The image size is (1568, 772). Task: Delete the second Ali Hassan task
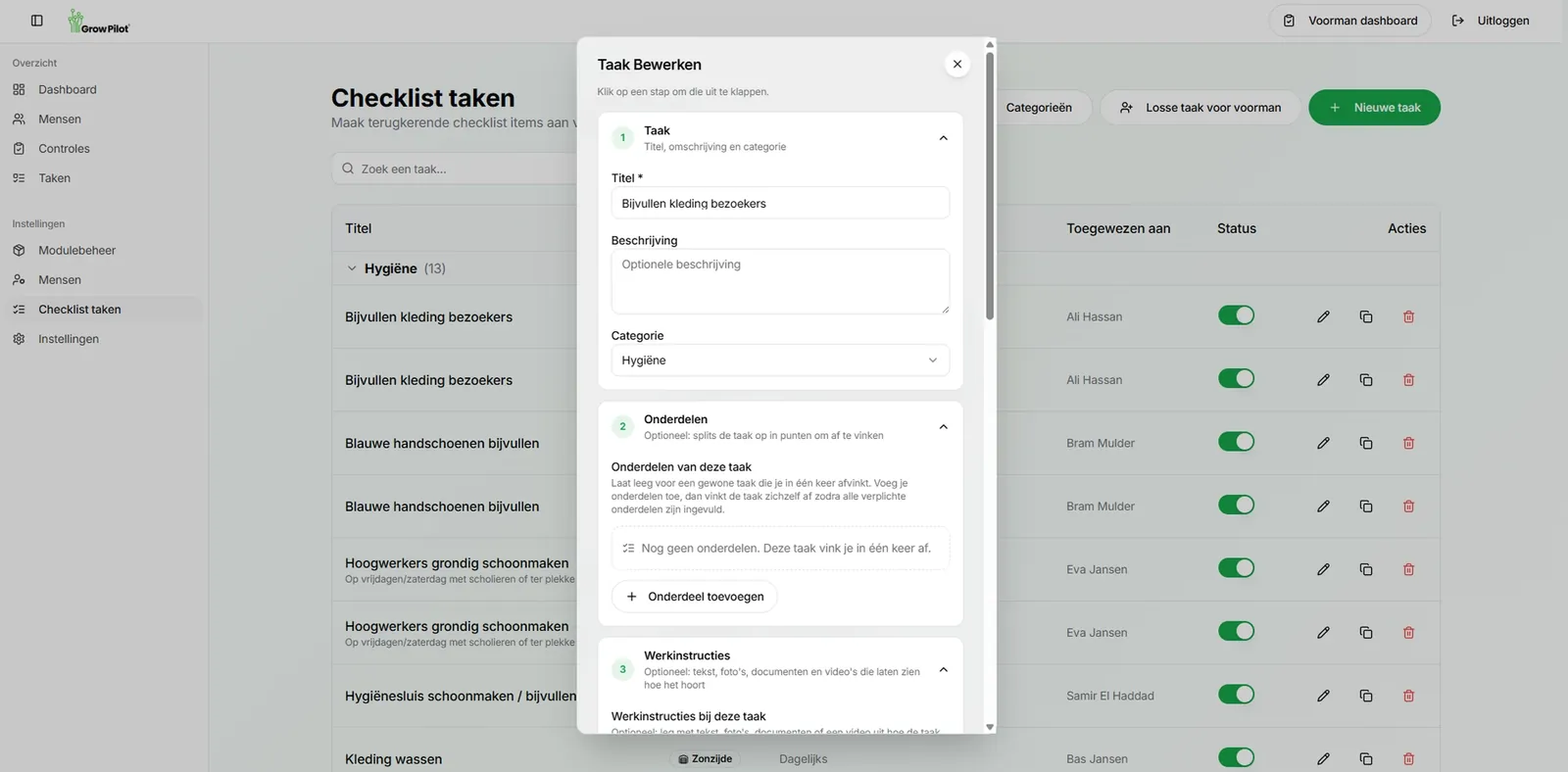click(1408, 380)
